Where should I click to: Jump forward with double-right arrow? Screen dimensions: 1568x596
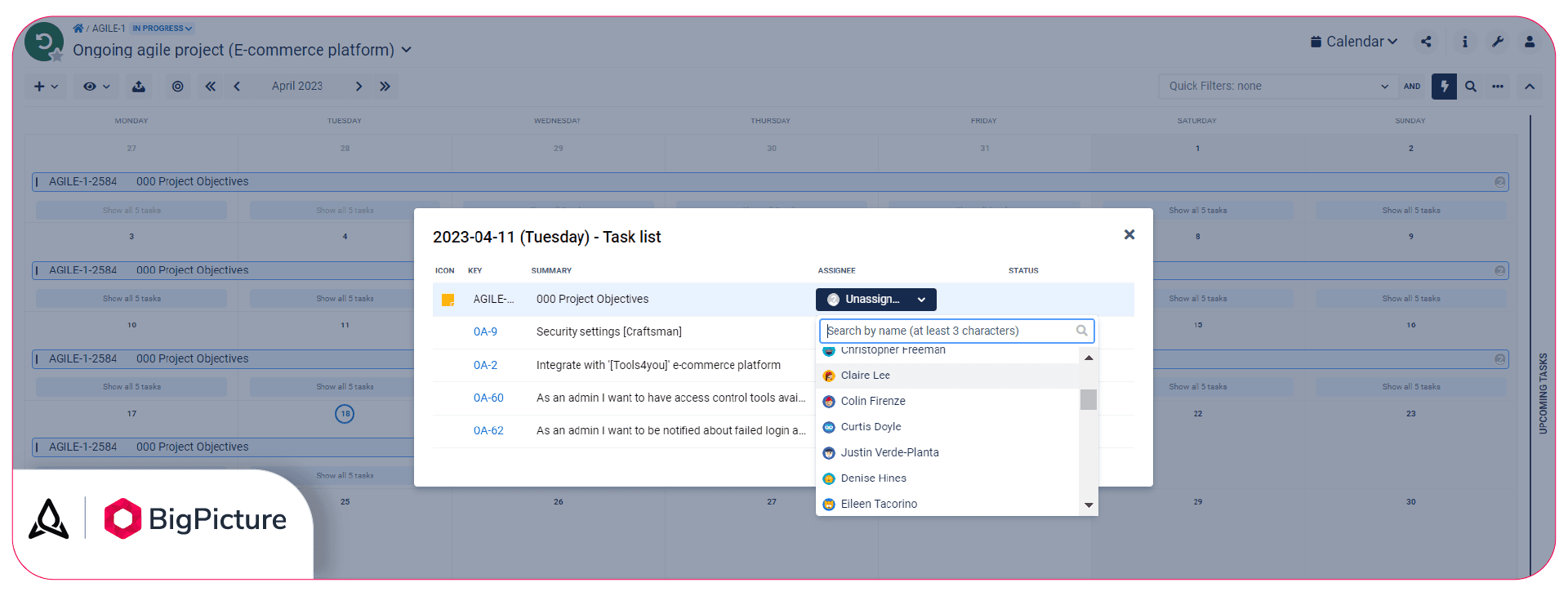tap(385, 87)
